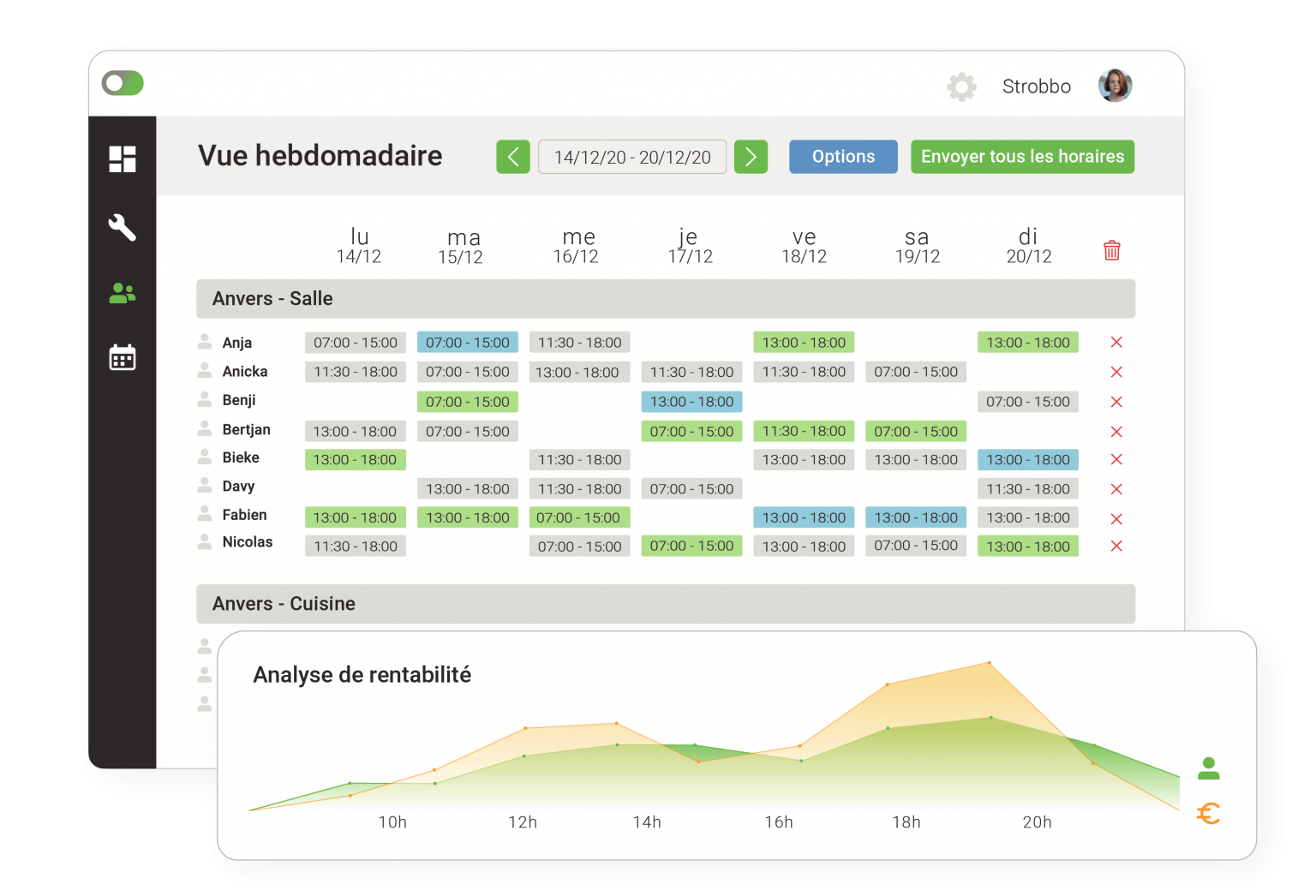Open the dashboard icon in sidebar
Image resolution: width=1316 pixels, height=896 pixels.
[x=123, y=158]
